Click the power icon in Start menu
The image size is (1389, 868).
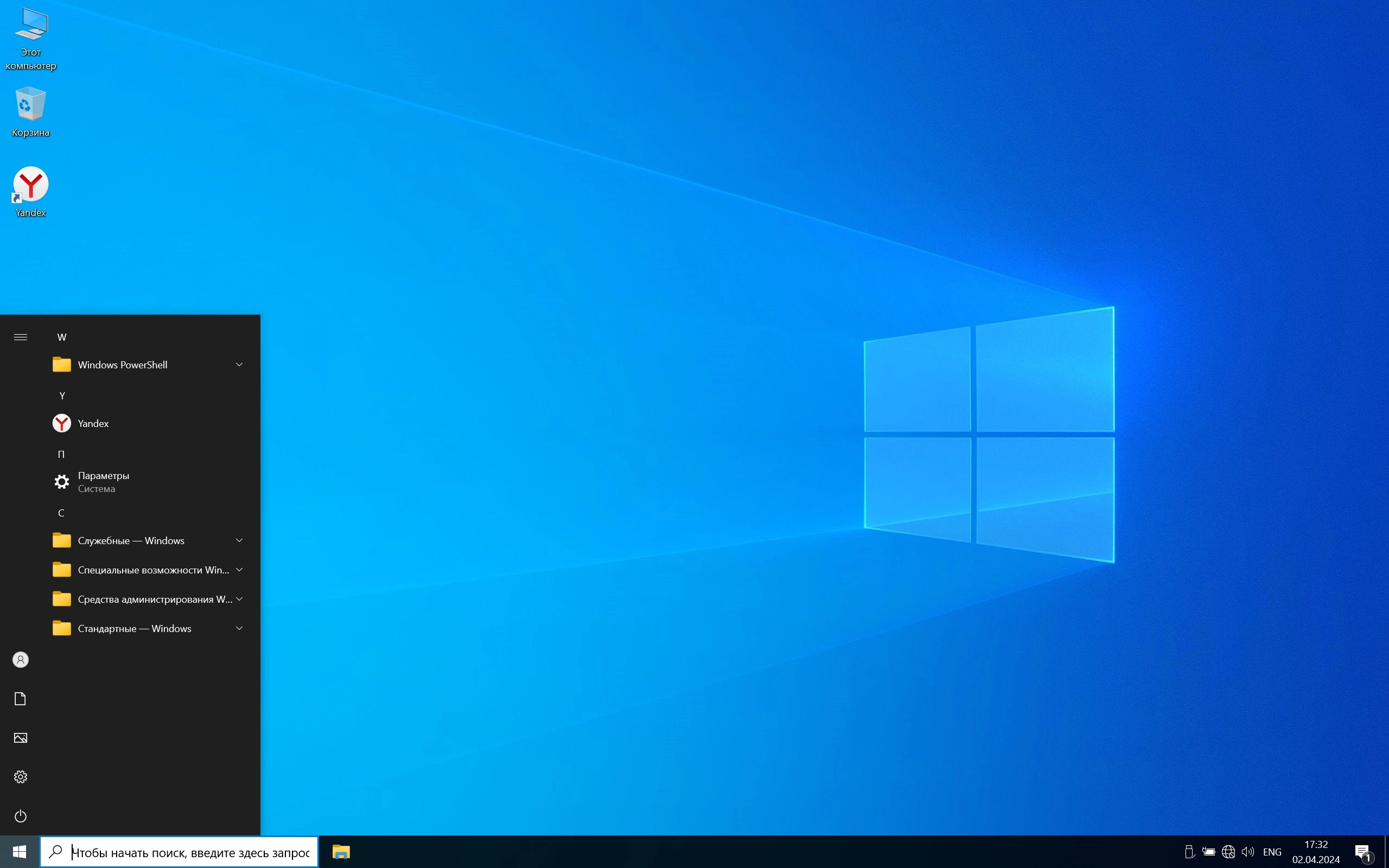(21, 816)
